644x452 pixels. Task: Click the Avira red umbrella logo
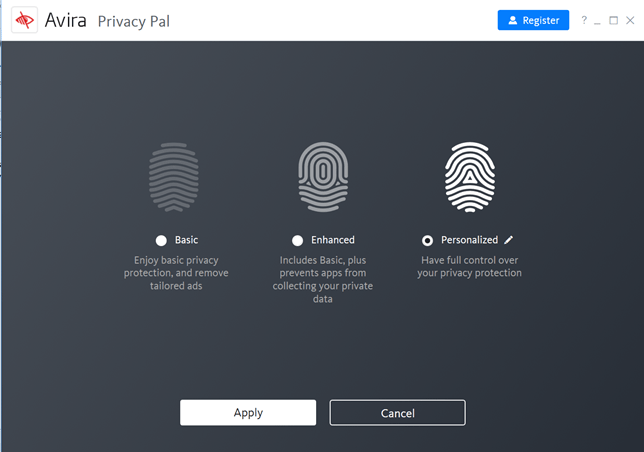coord(24,20)
